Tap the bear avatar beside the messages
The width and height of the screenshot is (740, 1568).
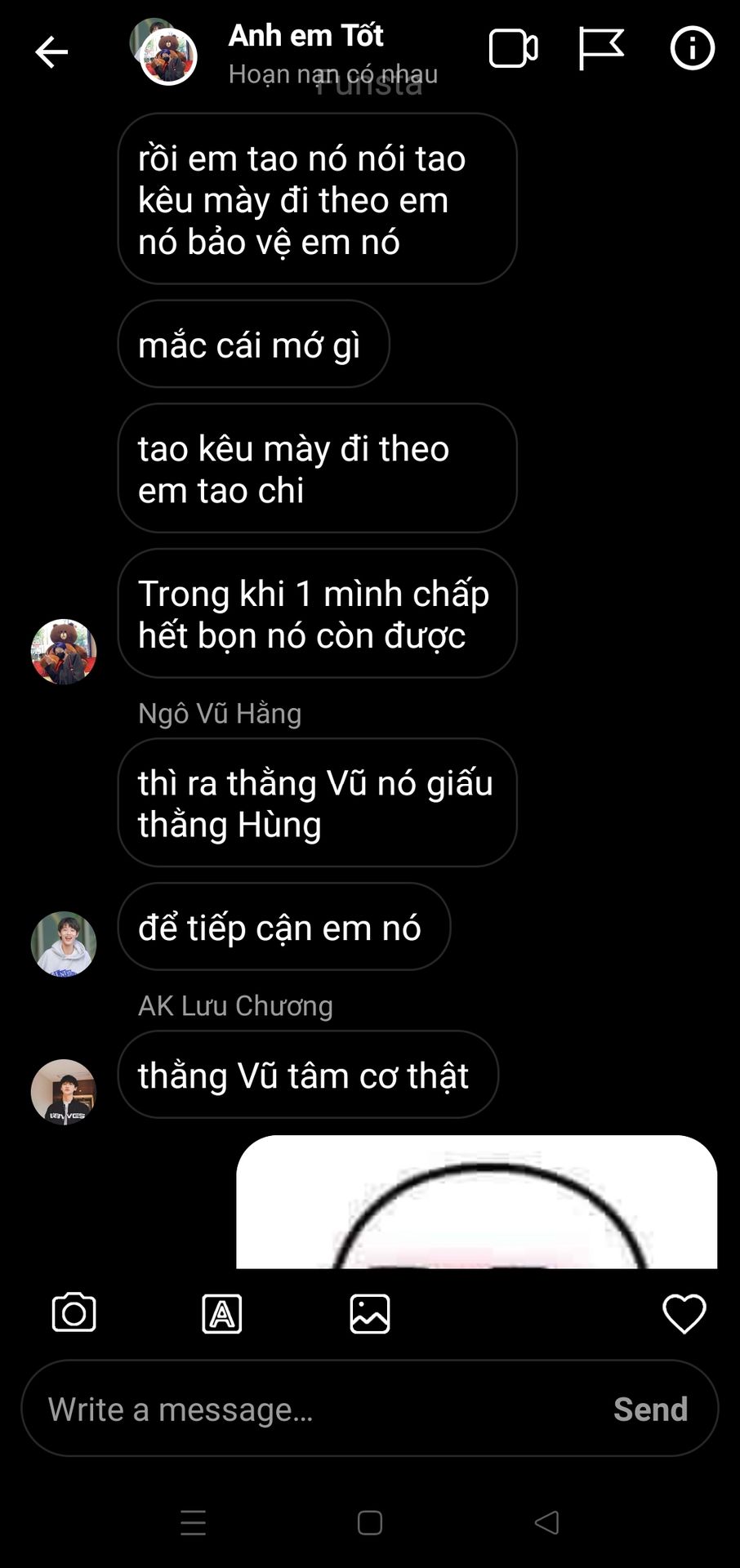tap(64, 652)
